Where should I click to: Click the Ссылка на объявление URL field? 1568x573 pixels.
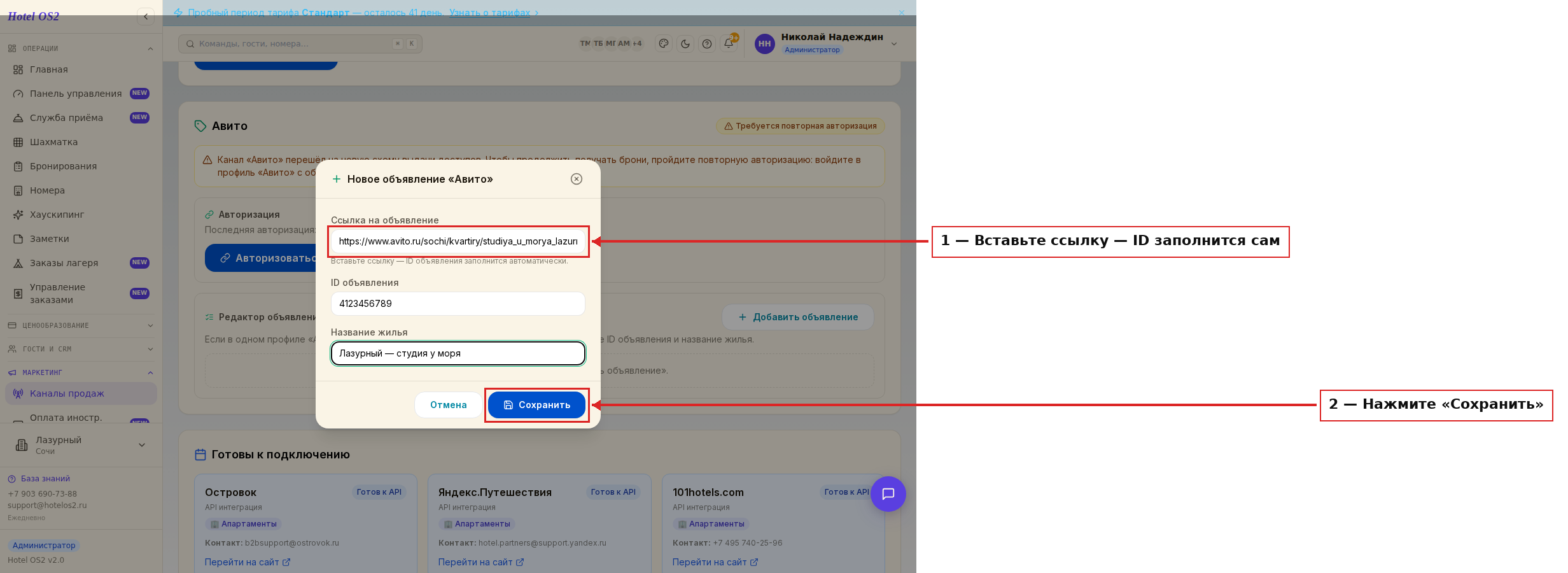point(458,241)
